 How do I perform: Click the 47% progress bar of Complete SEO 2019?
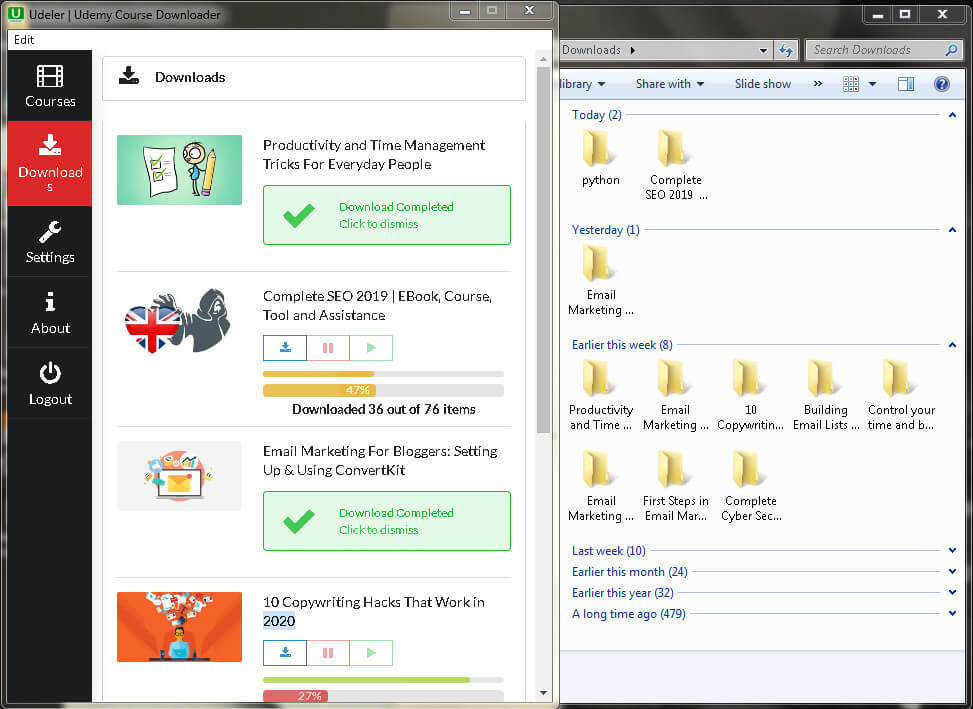tap(383, 390)
